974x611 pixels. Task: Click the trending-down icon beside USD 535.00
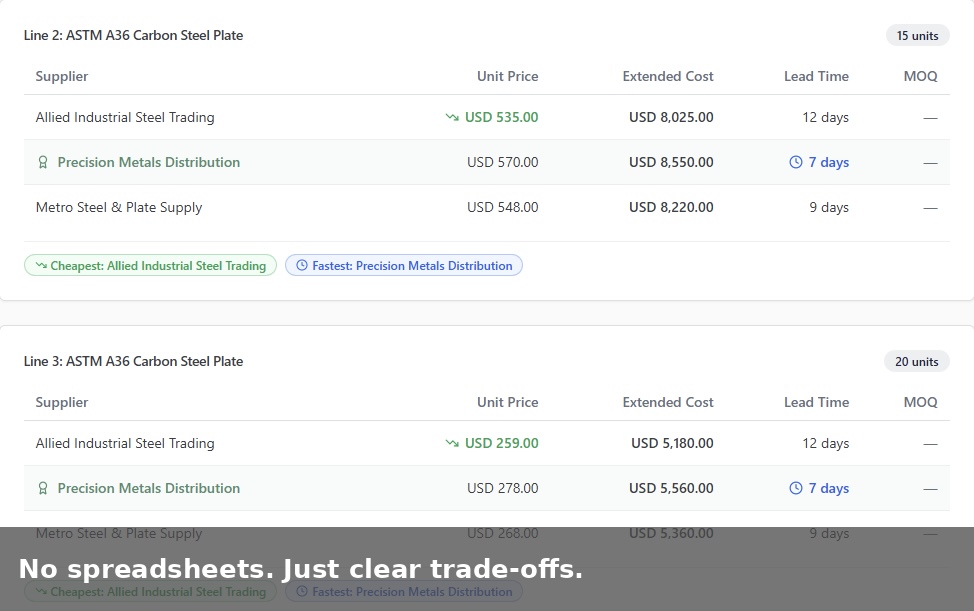tap(452, 117)
